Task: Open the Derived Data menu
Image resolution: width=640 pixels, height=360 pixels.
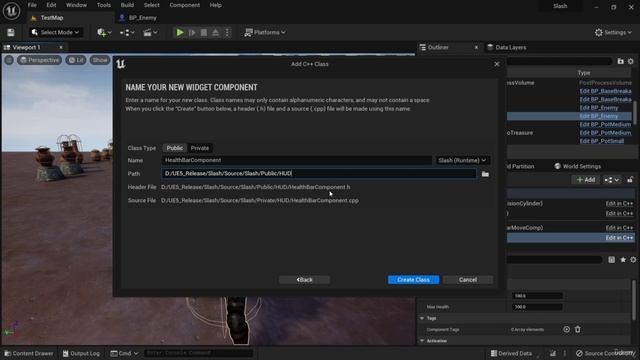Action: coord(511,353)
